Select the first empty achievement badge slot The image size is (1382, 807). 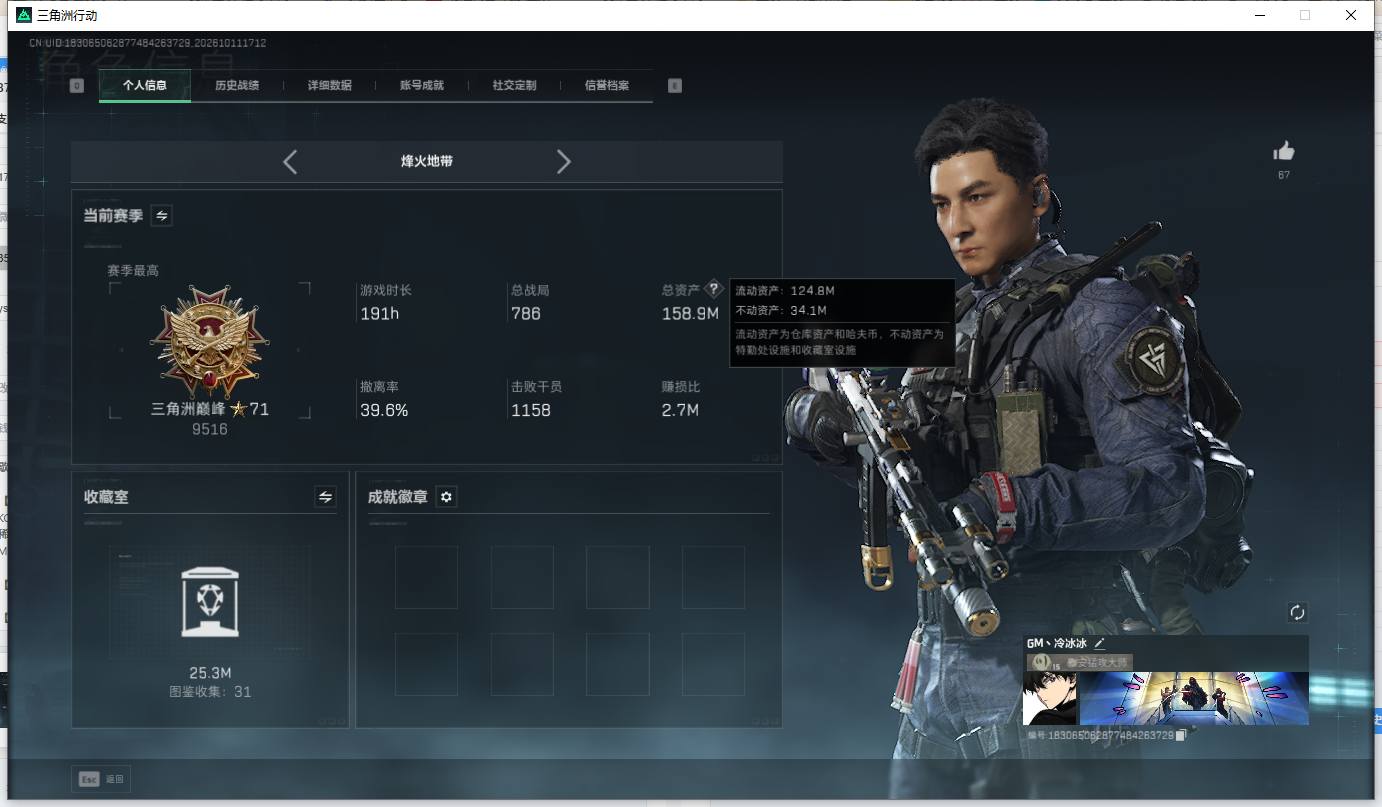426,577
